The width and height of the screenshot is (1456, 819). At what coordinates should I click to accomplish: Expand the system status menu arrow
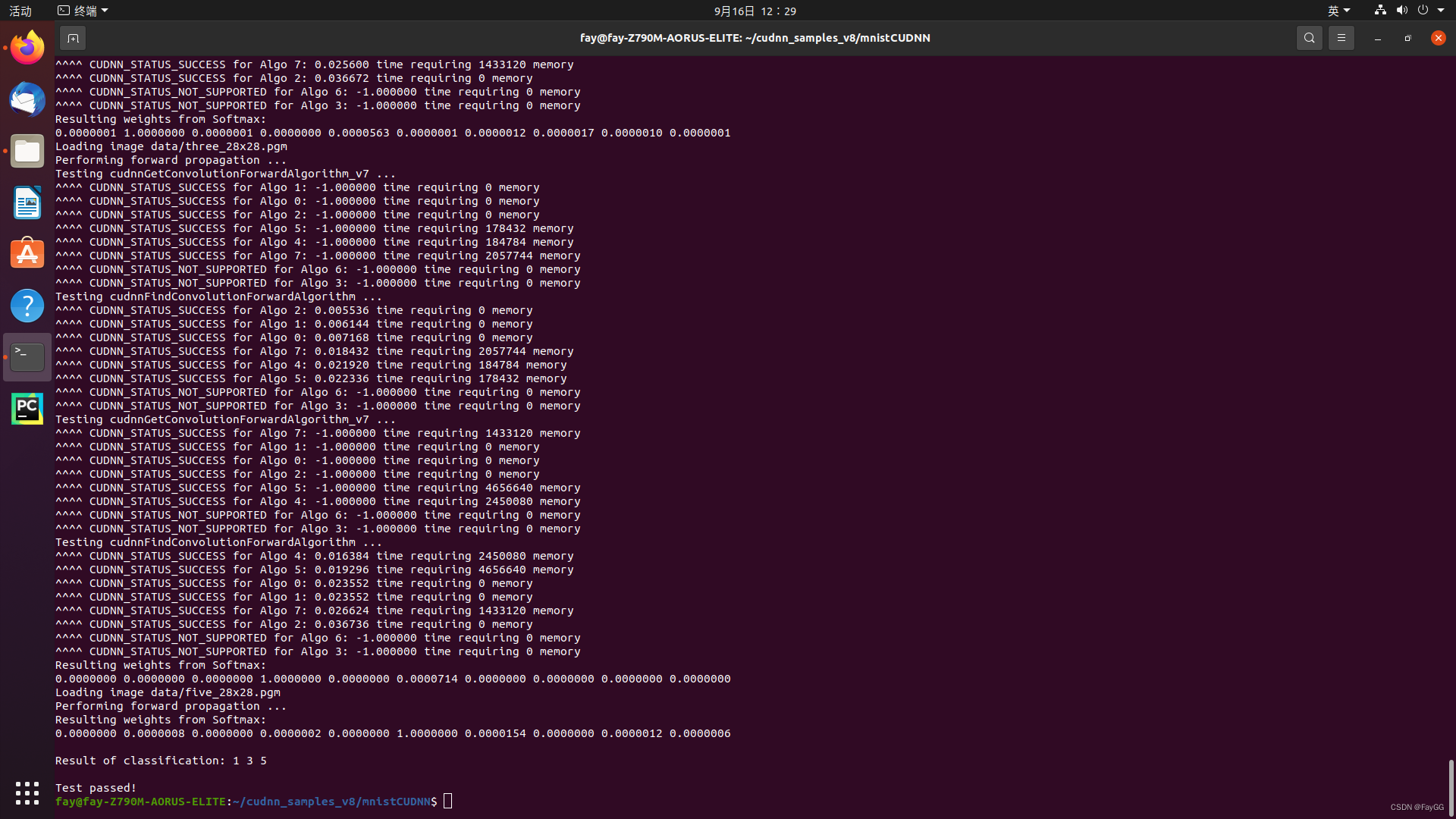click(x=1441, y=11)
